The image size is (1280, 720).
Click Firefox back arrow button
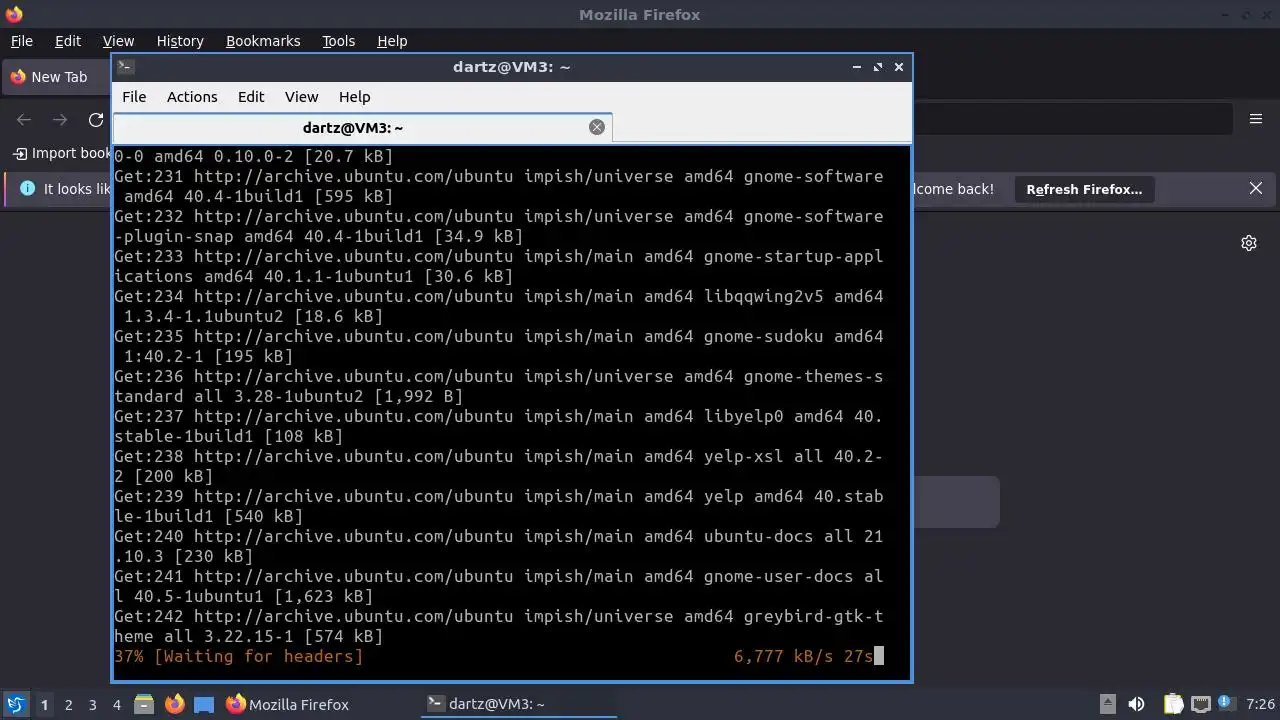tap(24, 120)
